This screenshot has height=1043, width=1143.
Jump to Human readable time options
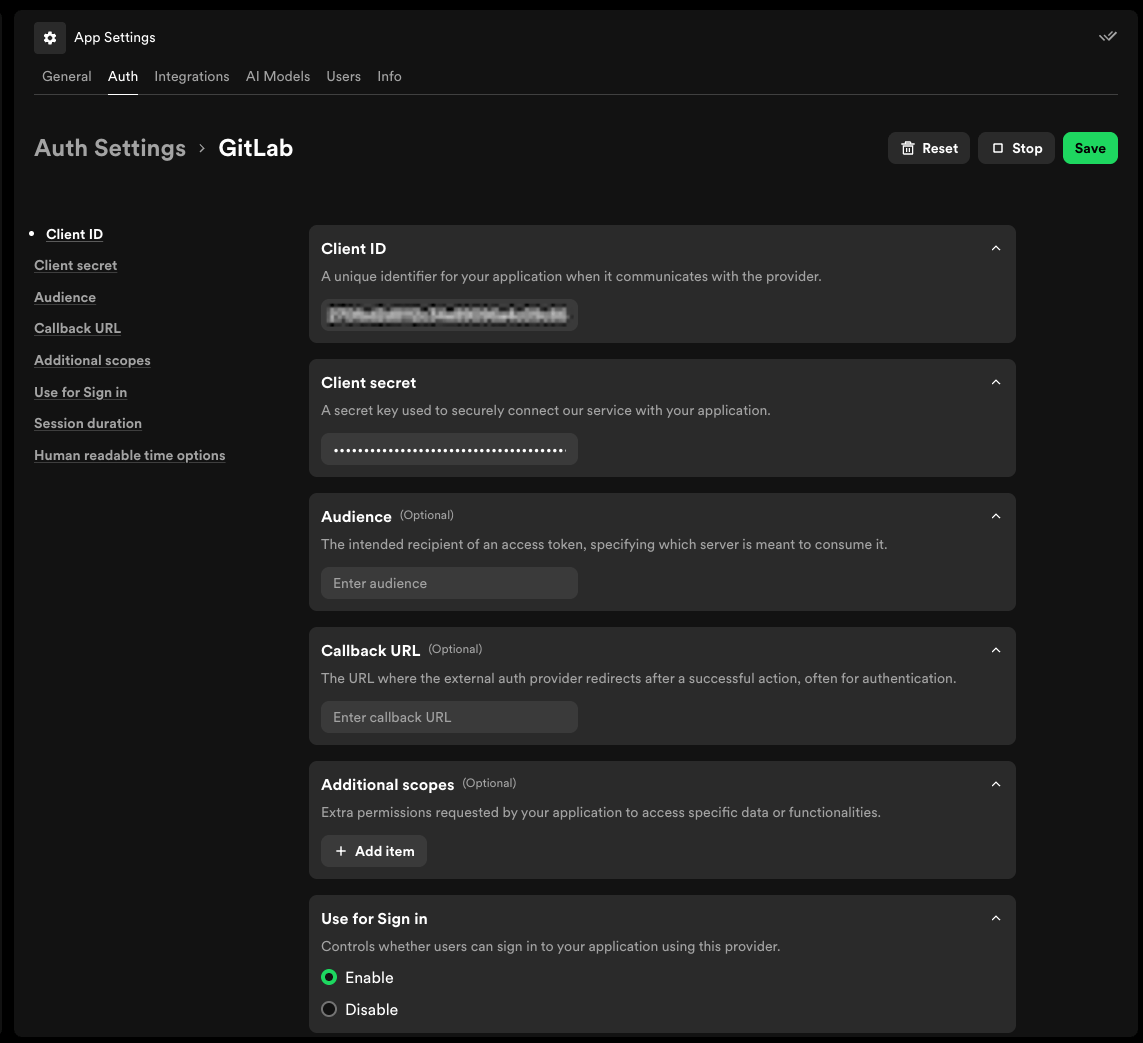130,456
